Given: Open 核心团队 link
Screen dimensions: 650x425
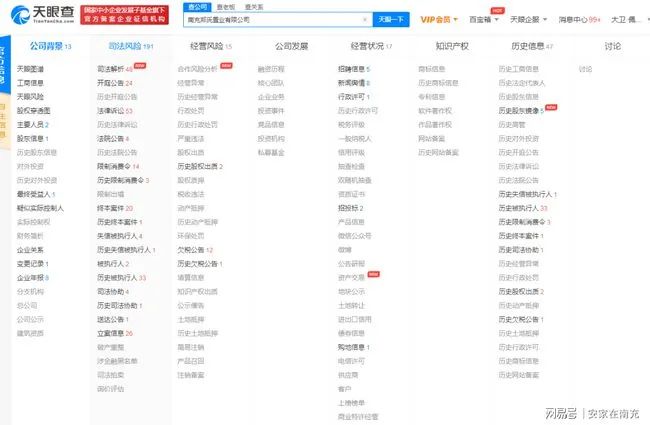Looking at the screenshot, I should [x=271, y=83].
